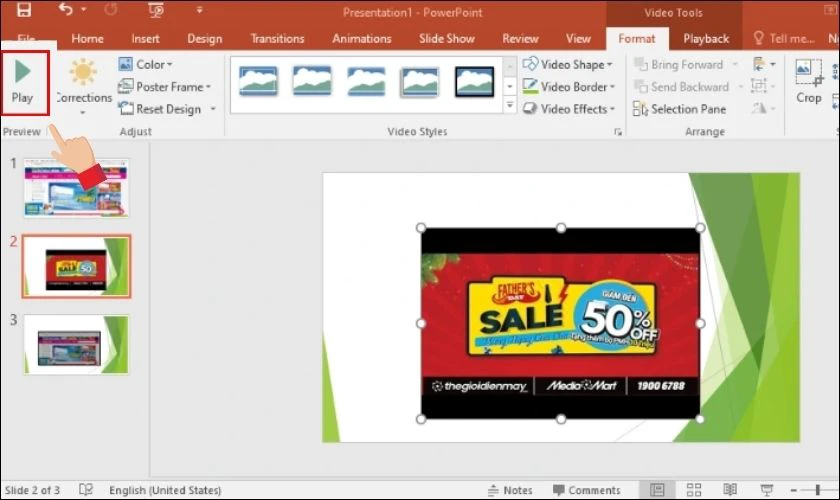Switch to the Design tab

coord(205,39)
